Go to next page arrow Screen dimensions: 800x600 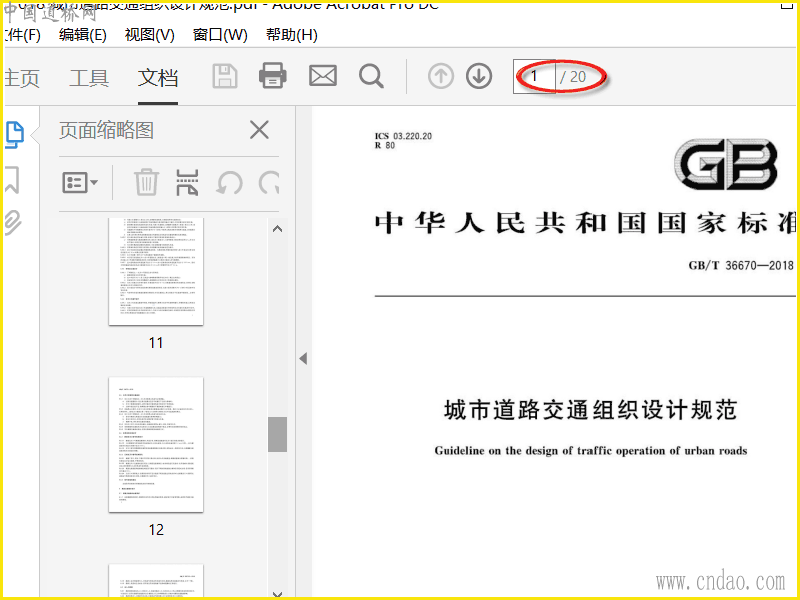point(479,77)
